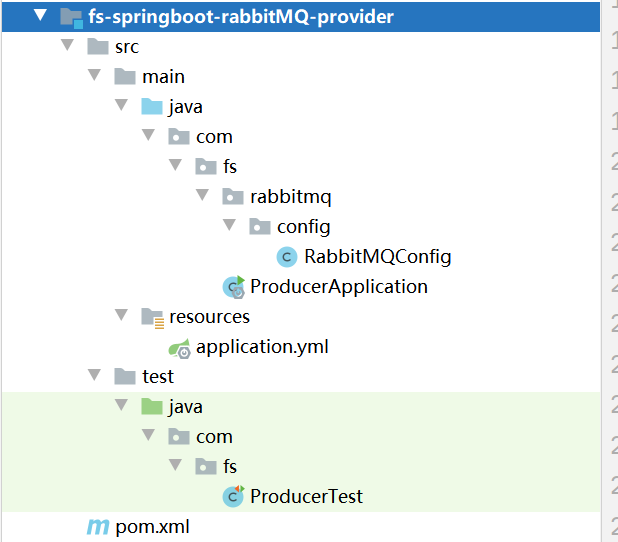This screenshot has height=542, width=618.
Task: Collapse the fs package arrow under test
Action: tap(175, 465)
